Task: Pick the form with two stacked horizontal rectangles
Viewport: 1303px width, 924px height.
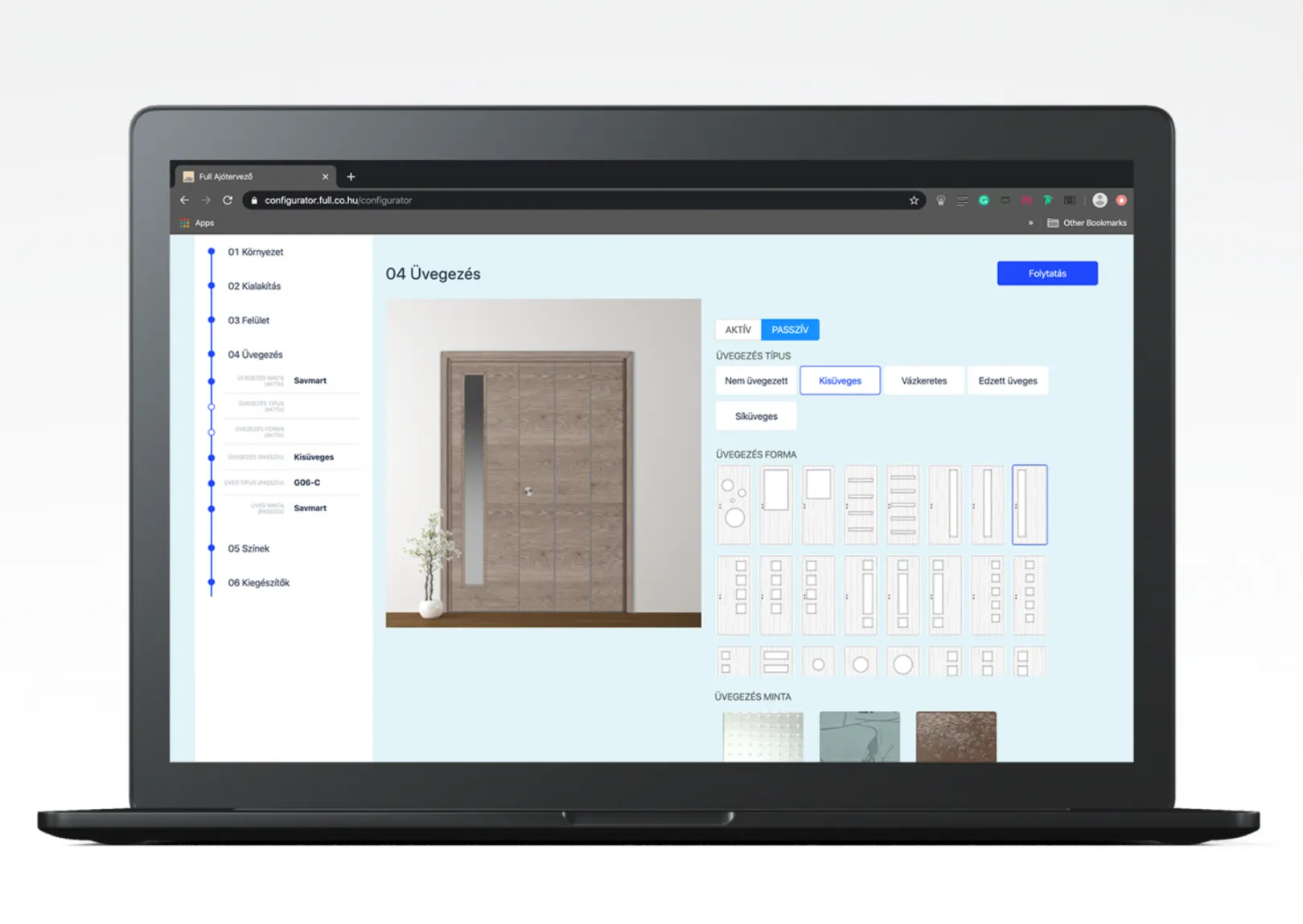Action: (x=775, y=661)
